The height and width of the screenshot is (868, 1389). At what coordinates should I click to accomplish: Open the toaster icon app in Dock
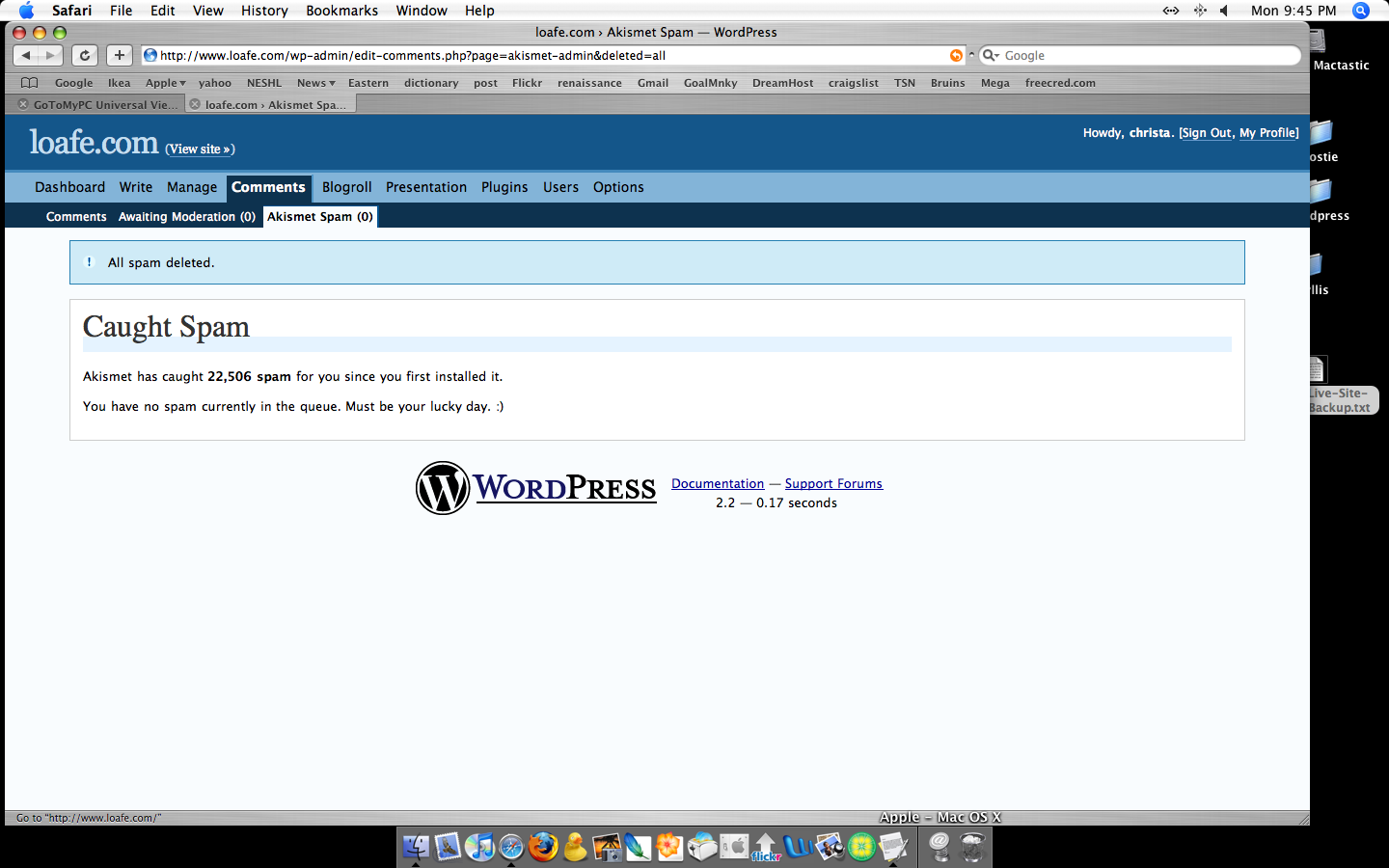click(x=701, y=847)
